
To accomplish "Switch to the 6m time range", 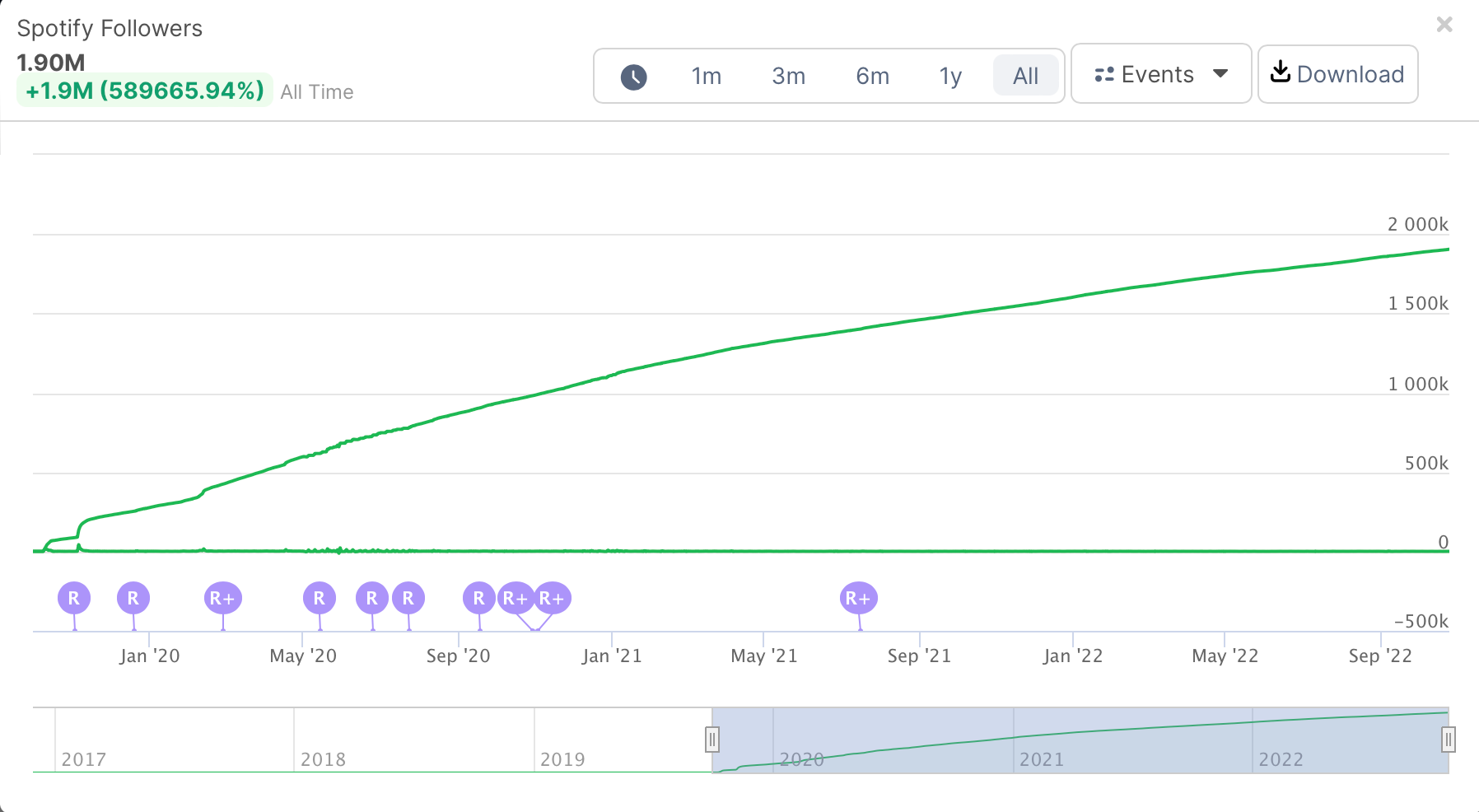I will coord(872,77).
